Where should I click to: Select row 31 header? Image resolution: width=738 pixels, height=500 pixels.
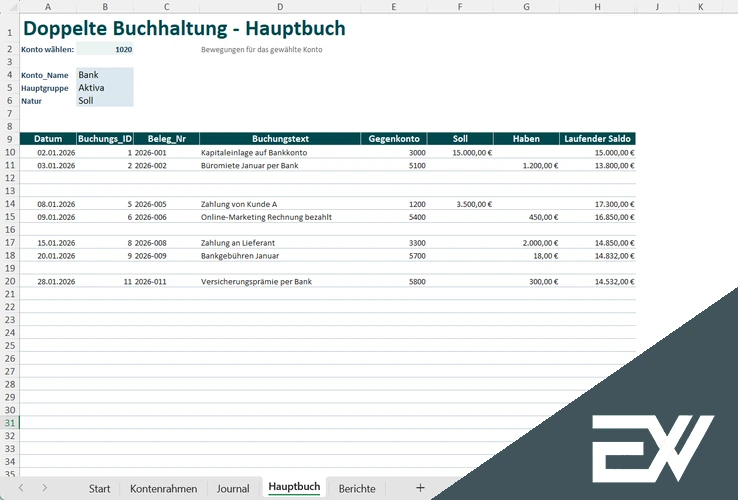[x=9, y=423]
